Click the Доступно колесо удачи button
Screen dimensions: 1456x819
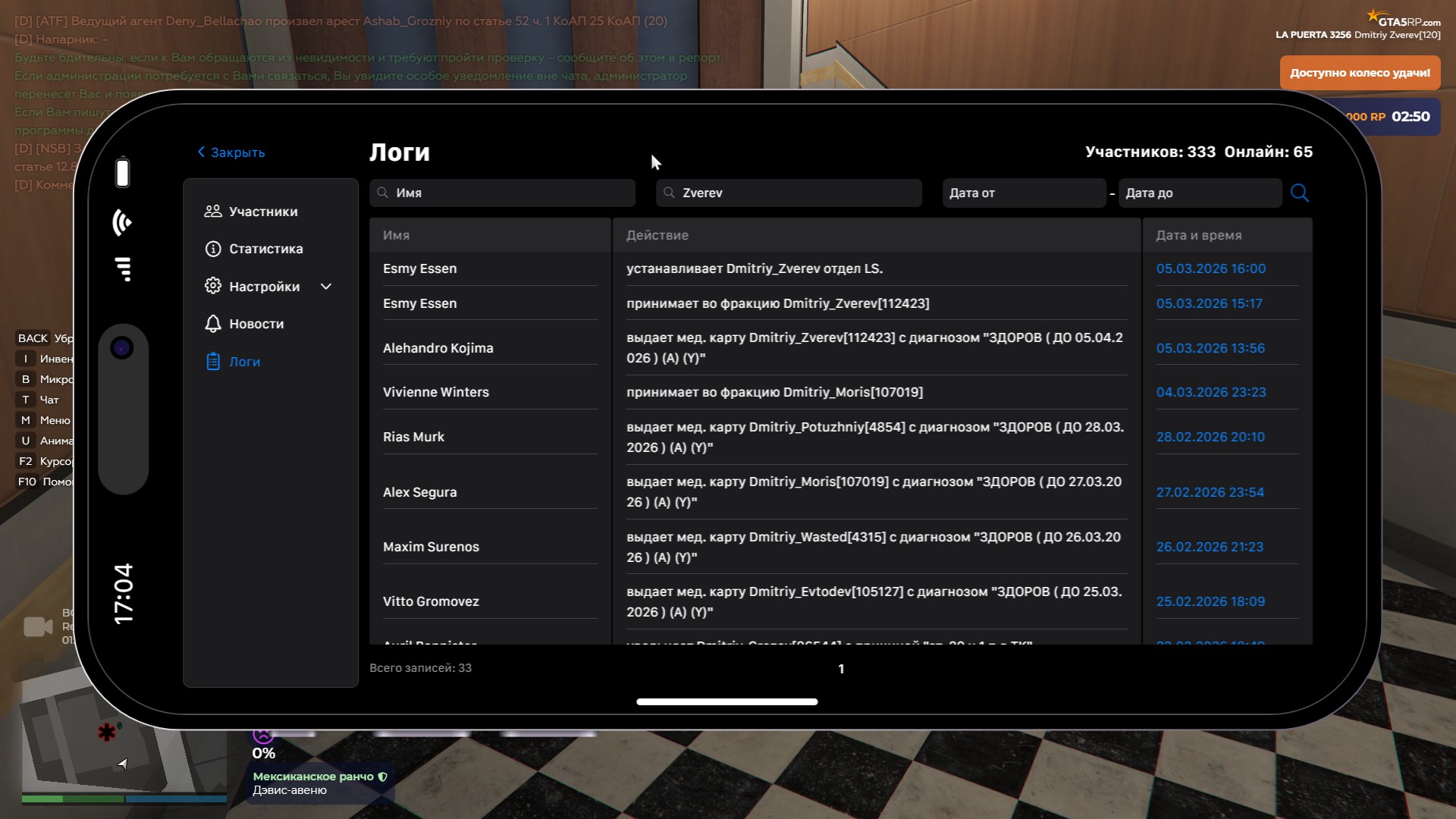(x=1360, y=73)
